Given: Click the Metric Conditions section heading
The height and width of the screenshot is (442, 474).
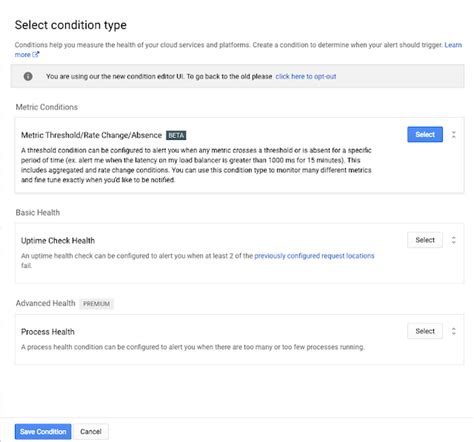Looking at the screenshot, I should coord(47,107).
